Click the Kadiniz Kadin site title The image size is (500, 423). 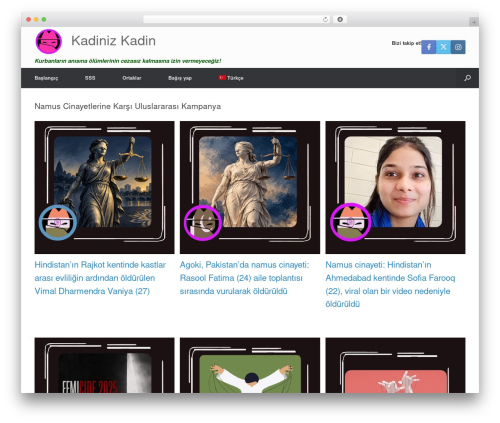[x=113, y=41]
